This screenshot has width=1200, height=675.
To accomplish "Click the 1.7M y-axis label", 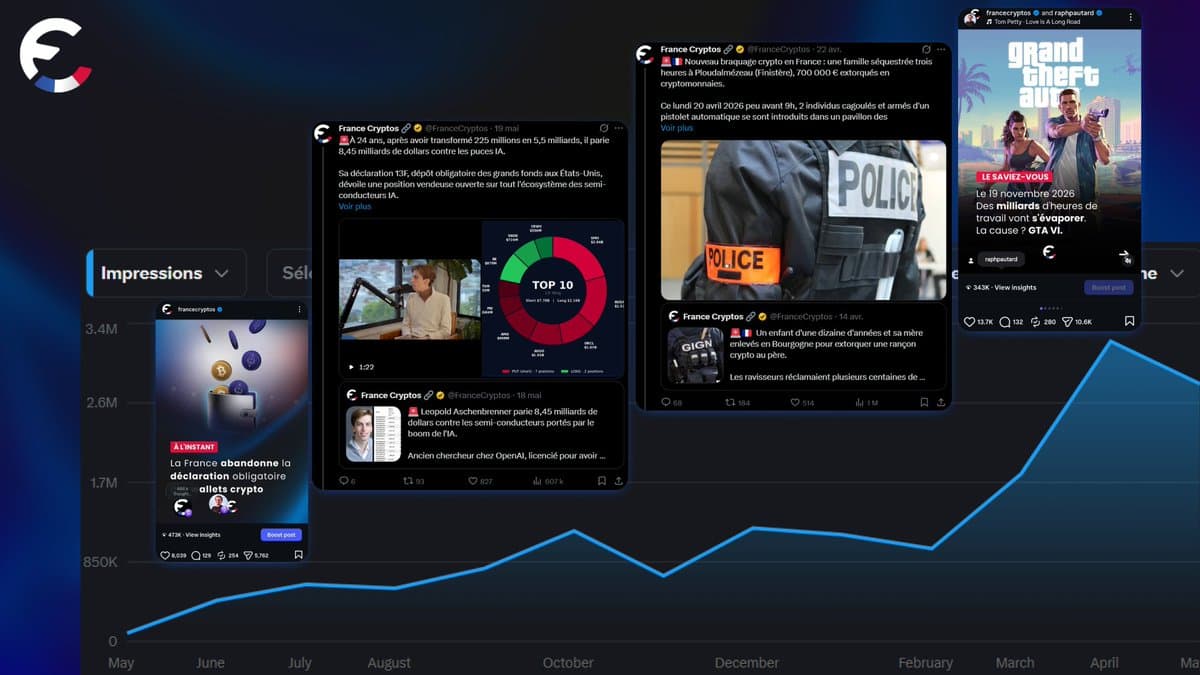I will [103, 482].
